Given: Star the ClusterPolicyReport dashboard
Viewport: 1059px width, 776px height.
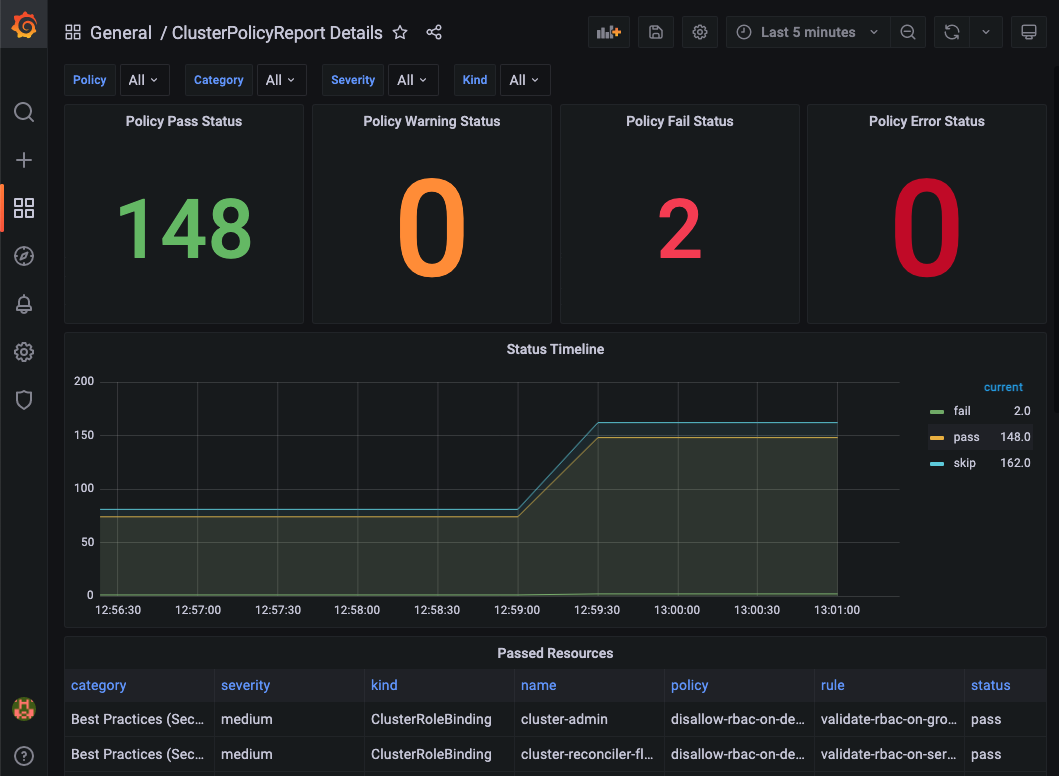Looking at the screenshot, I should (400, 32).
